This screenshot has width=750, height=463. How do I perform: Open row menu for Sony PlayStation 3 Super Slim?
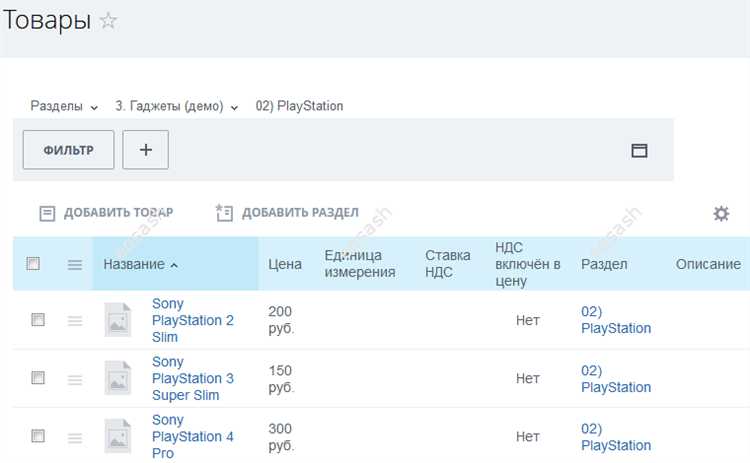coord(75,380)
